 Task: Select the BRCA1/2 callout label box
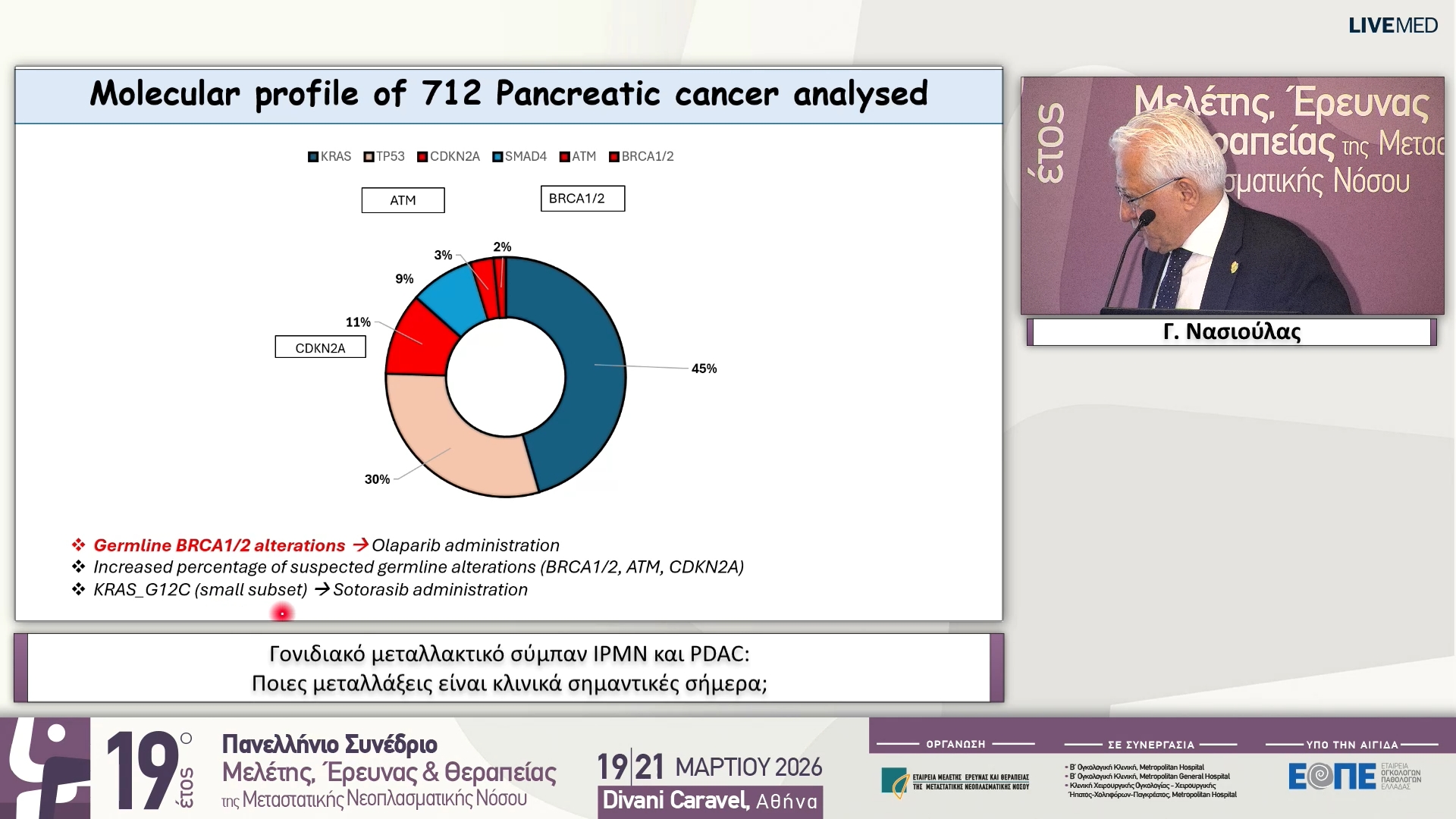click(x=582, y=199)
